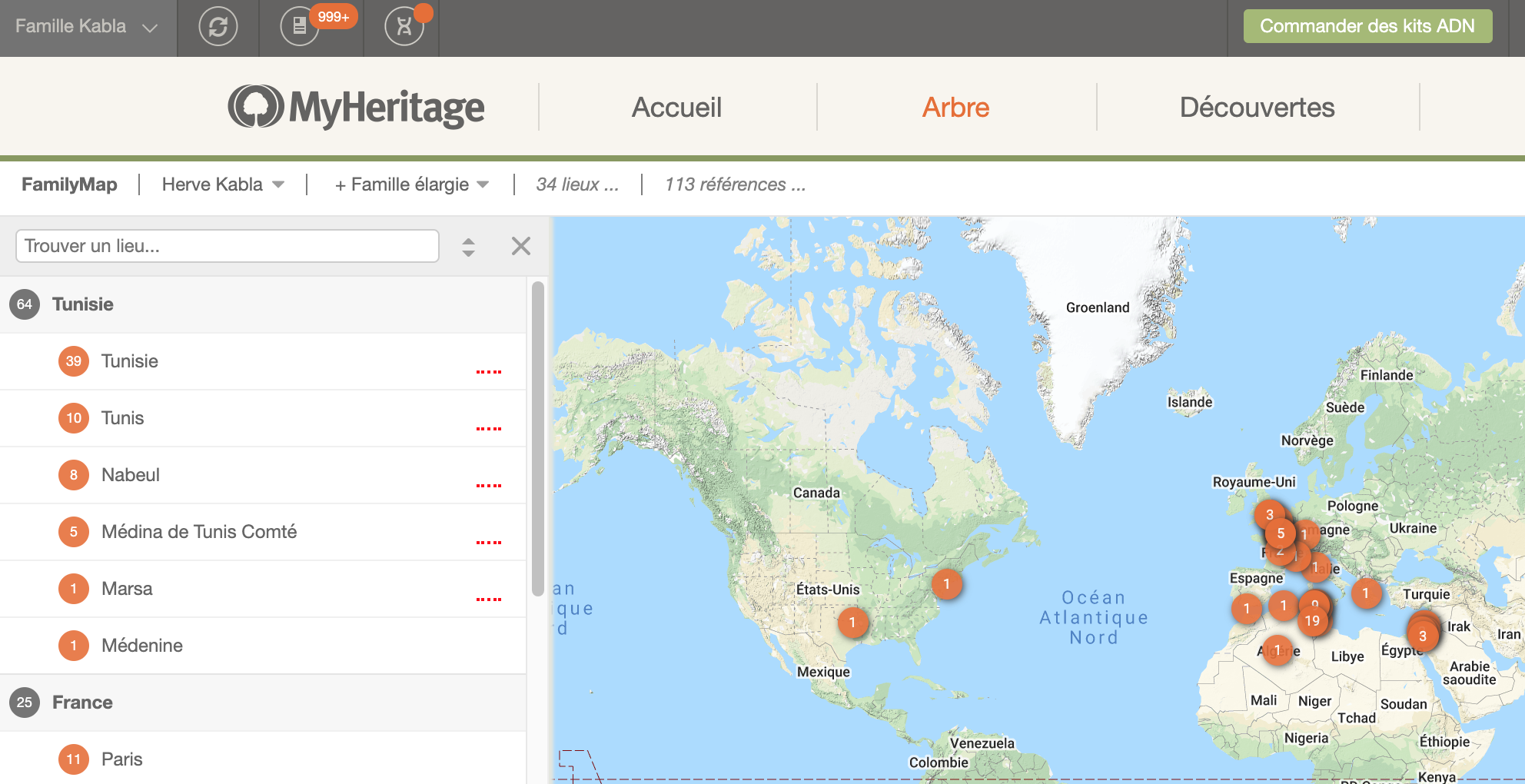Collapse the France country group
The height and width of the screenshot is (784, 1525).
(263, 703)
